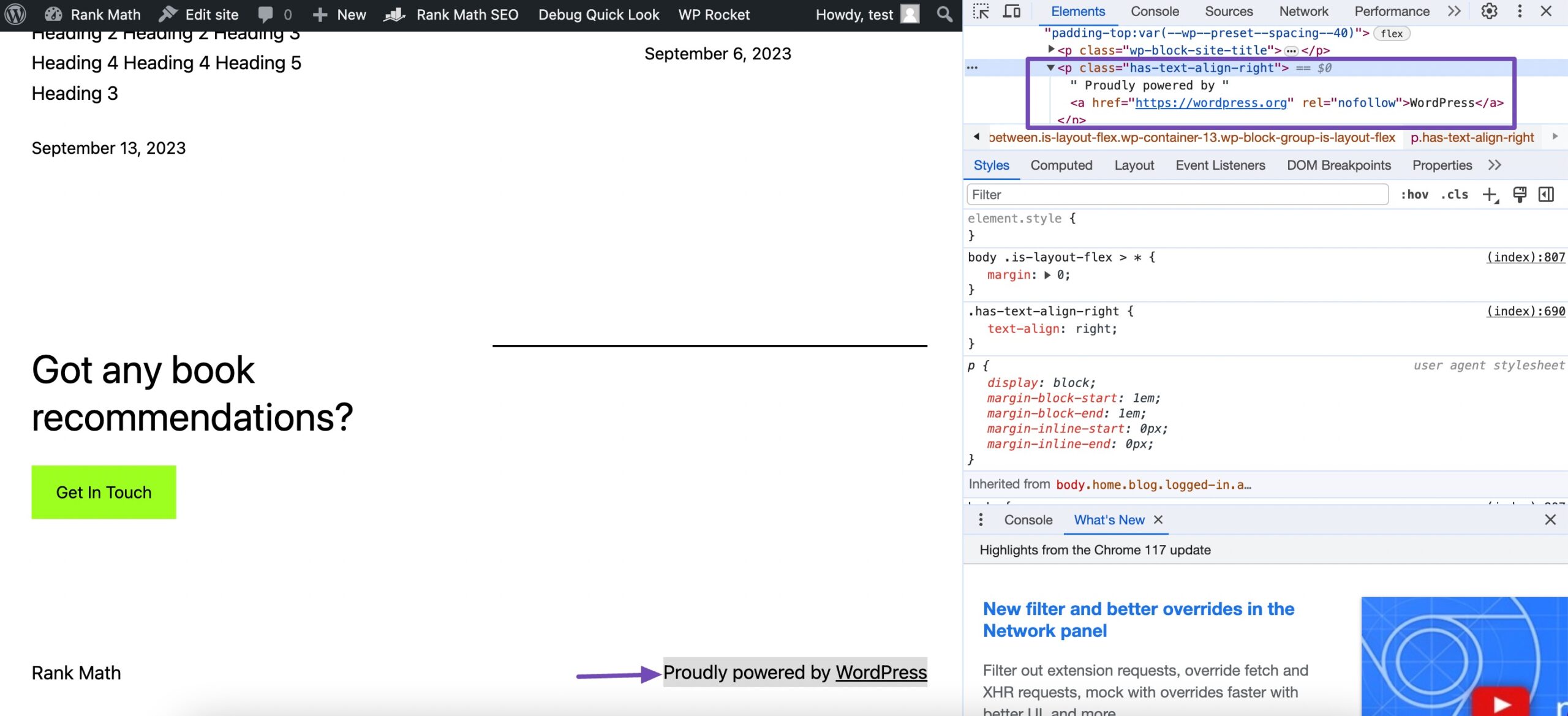
Task: Switch to the Computed styles tab
Action: (x=1061, y=165)
